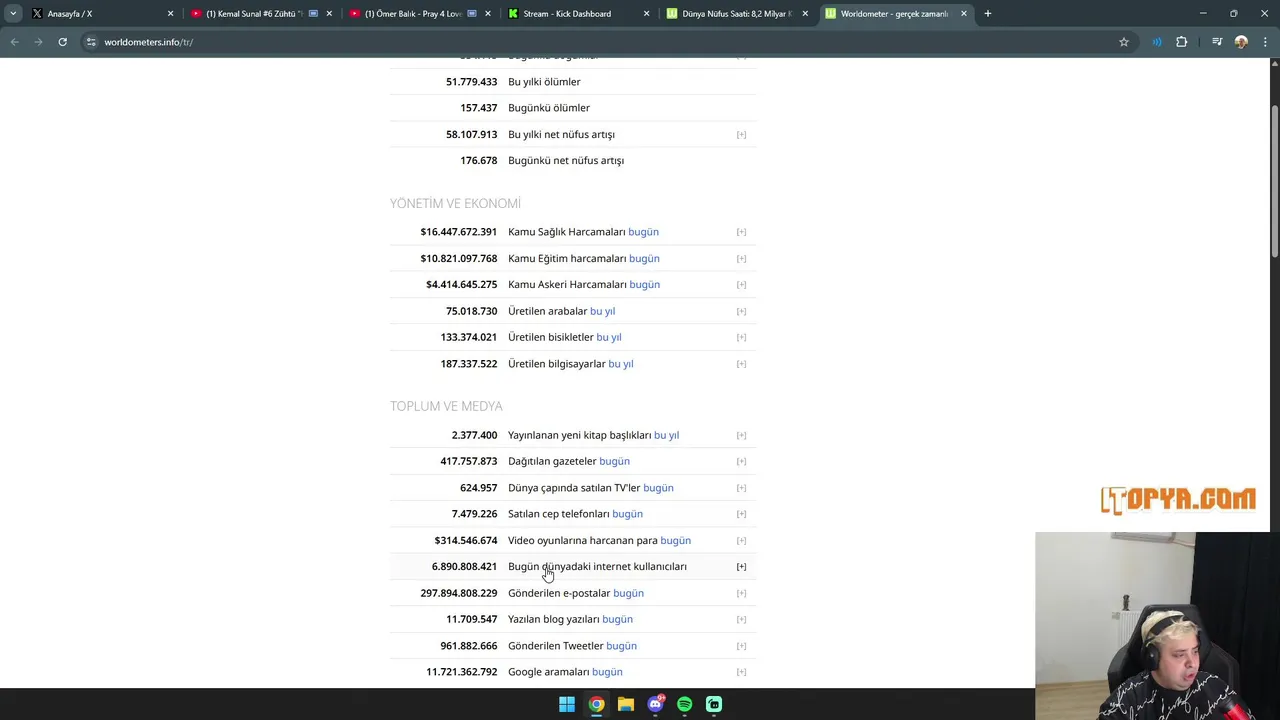Bookmark this page with the star icon

click(x=1124, y=42)
